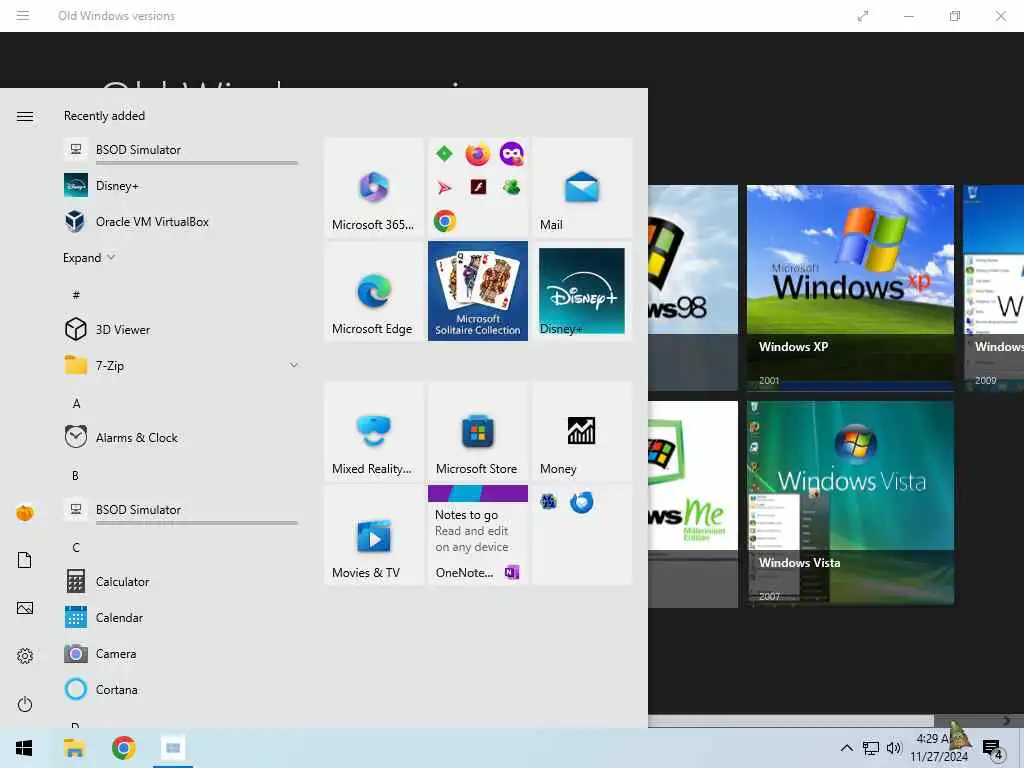This screenshot has height=768, width=1024.
Task: Open the Disney+ tile
Action: [x=582, y=291]
